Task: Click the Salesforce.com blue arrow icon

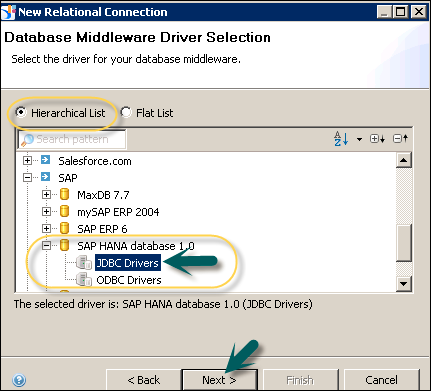Action: coord(46,160)
